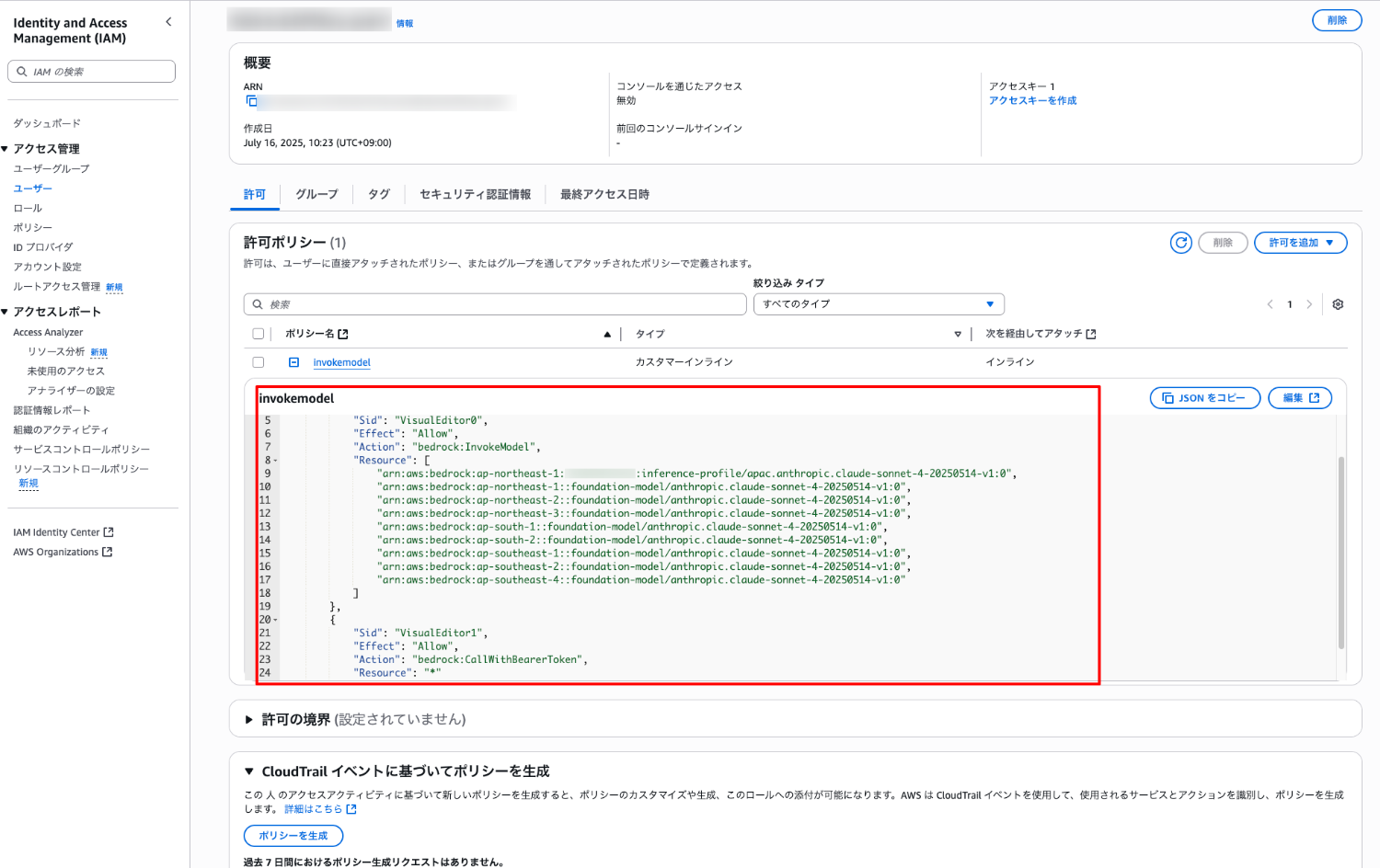Click the 削除 button at top right
Viewport: 1380px width, 868px height.
click(1337, 20)
